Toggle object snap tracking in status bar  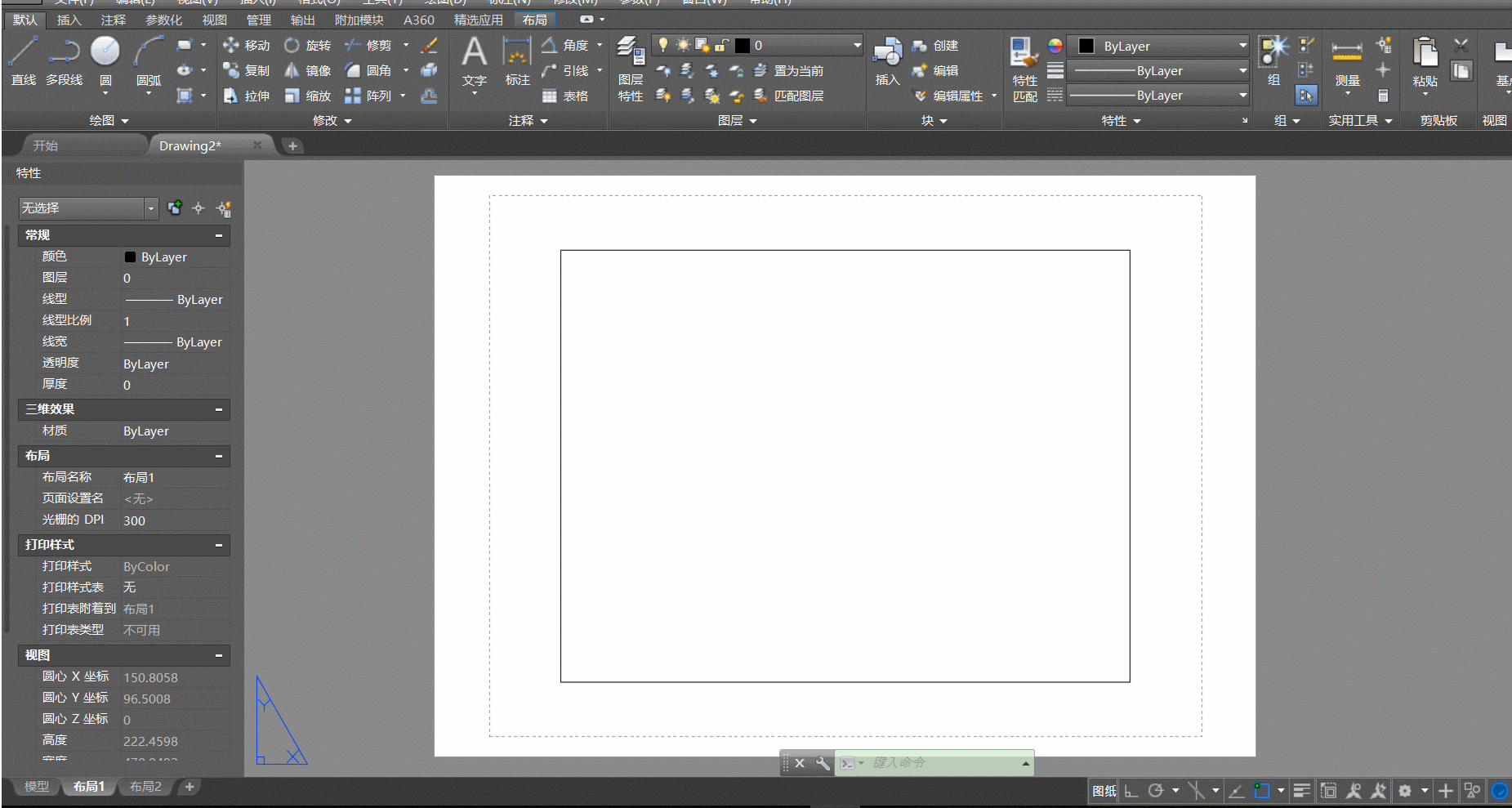click(x=1236, y=791)
